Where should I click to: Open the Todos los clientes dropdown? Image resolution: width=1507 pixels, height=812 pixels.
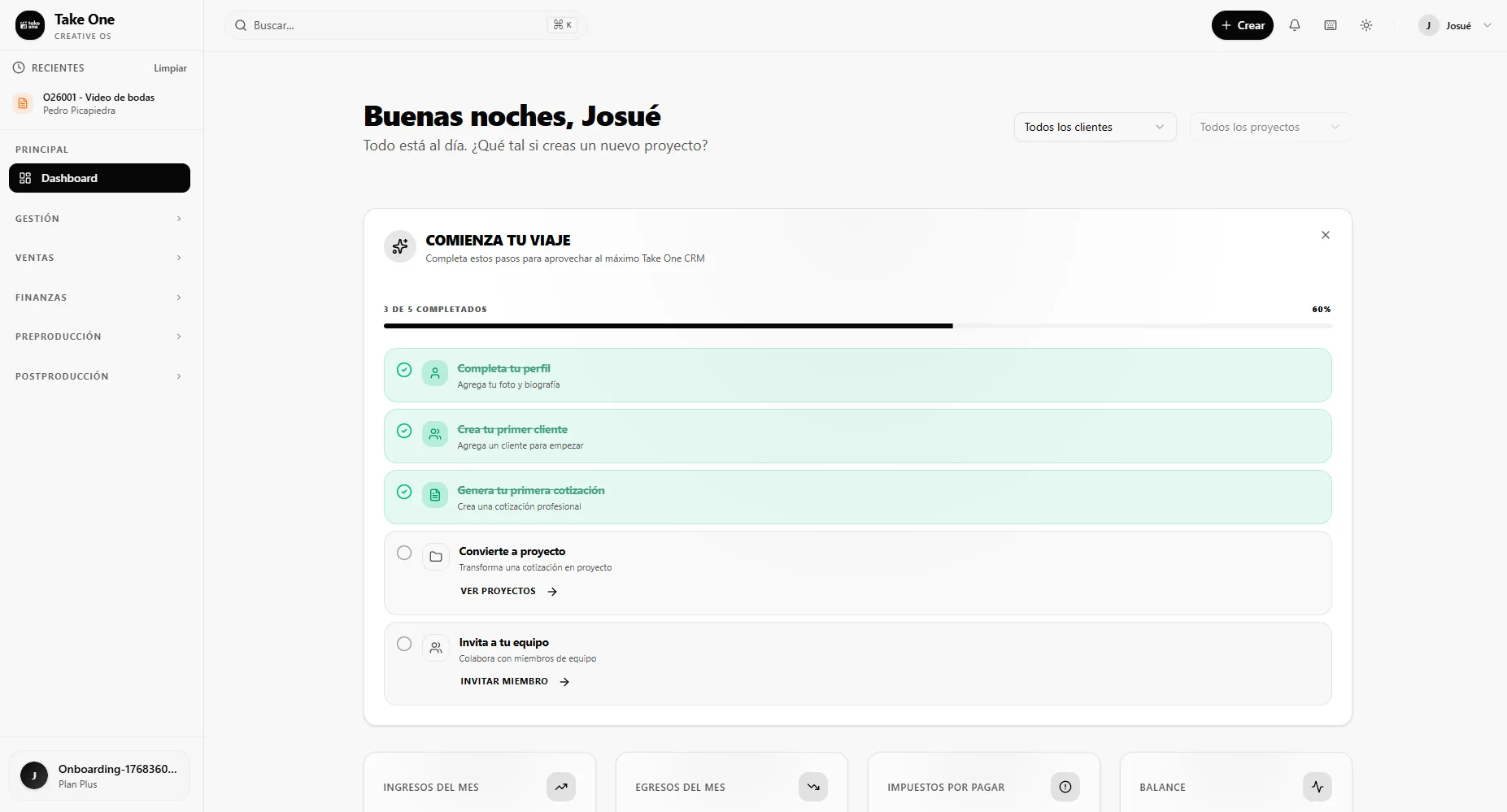[1095, 127]
